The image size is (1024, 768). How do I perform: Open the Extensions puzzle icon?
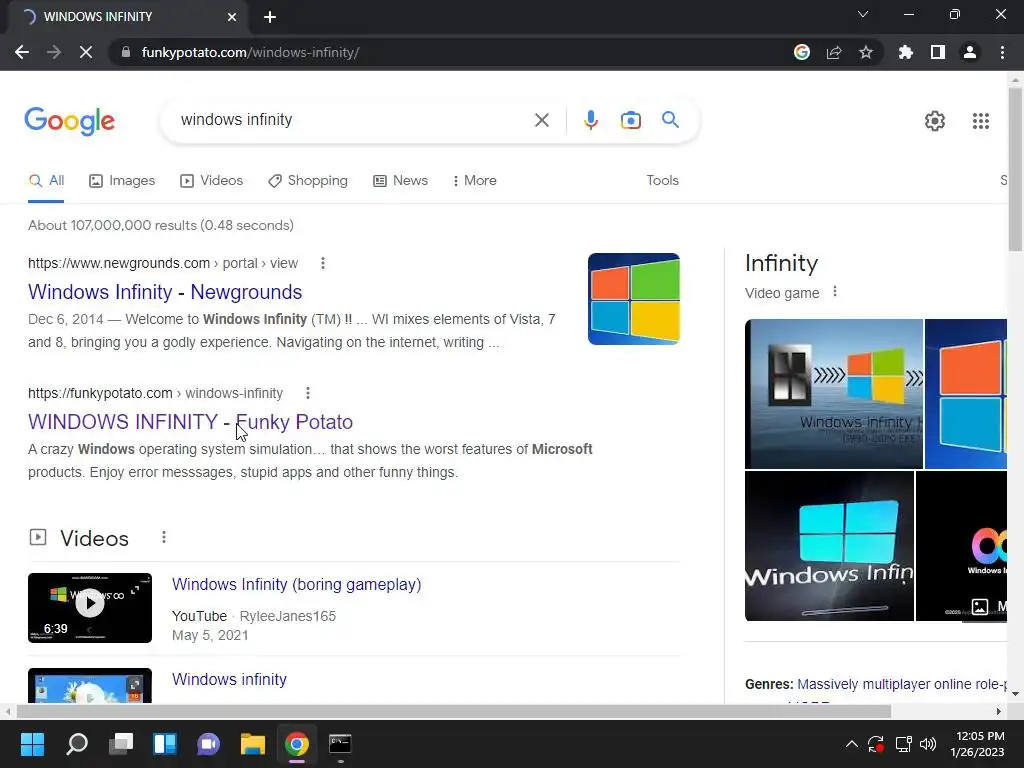point(906,52)
